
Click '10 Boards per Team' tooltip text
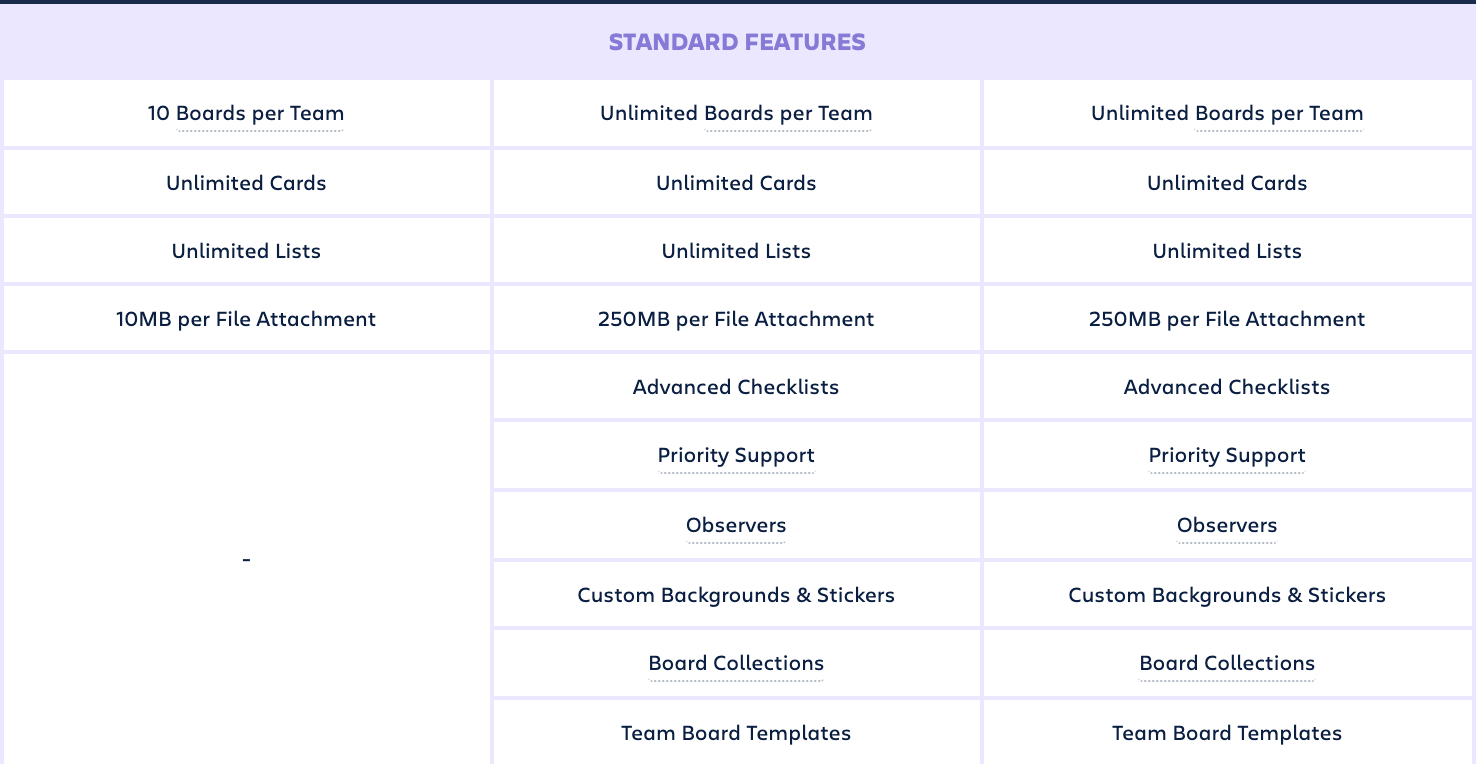pos(246,114)
